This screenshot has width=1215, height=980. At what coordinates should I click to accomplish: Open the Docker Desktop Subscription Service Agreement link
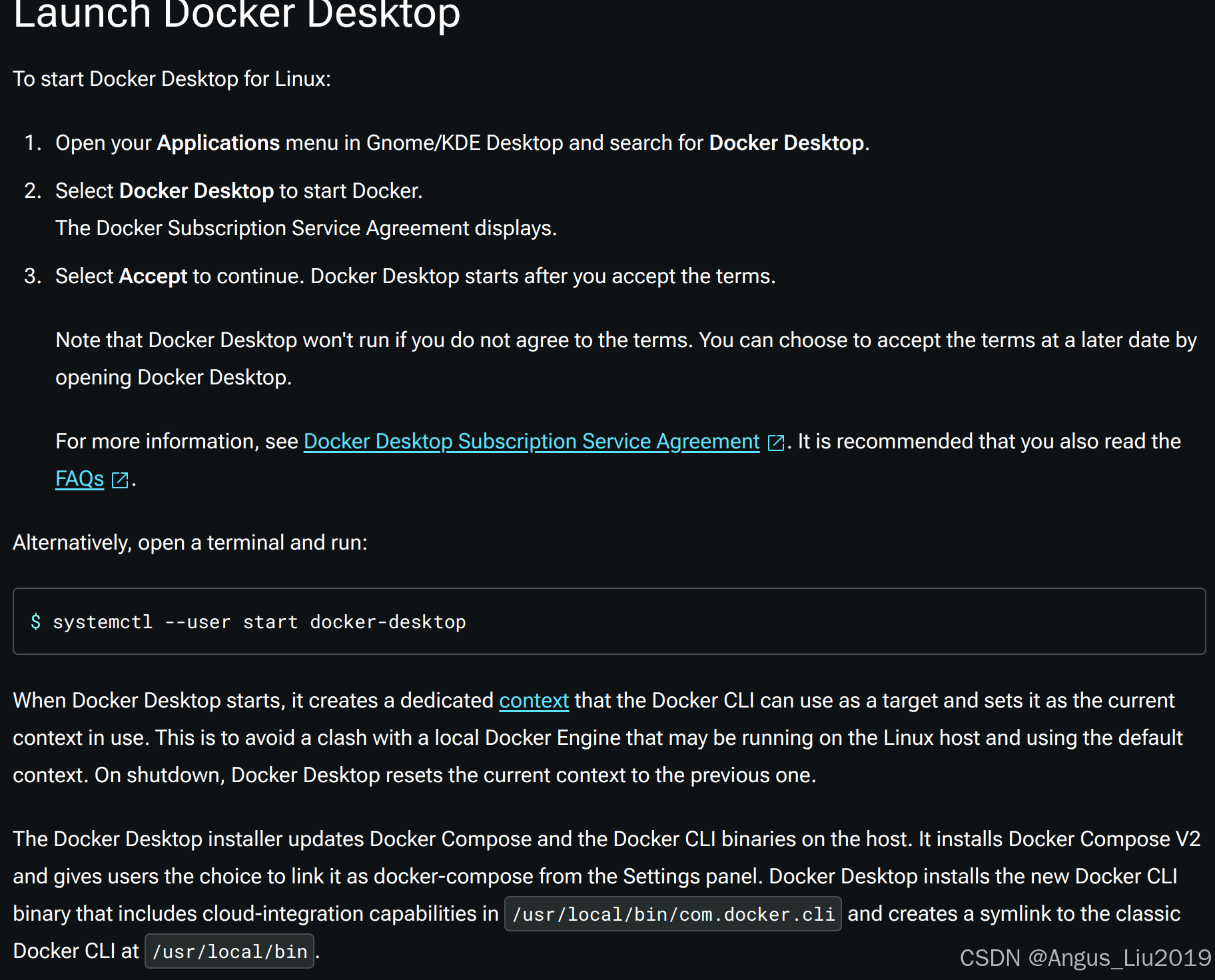coord(531,441)
